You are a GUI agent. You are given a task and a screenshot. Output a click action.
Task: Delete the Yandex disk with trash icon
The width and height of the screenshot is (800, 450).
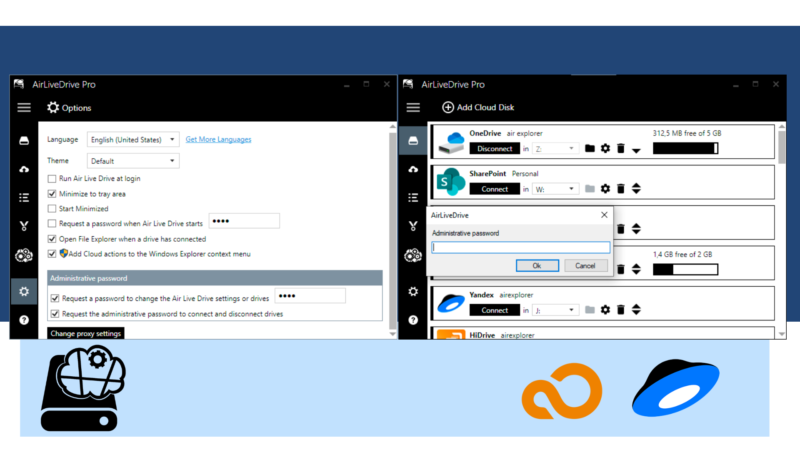click(621, 310)
